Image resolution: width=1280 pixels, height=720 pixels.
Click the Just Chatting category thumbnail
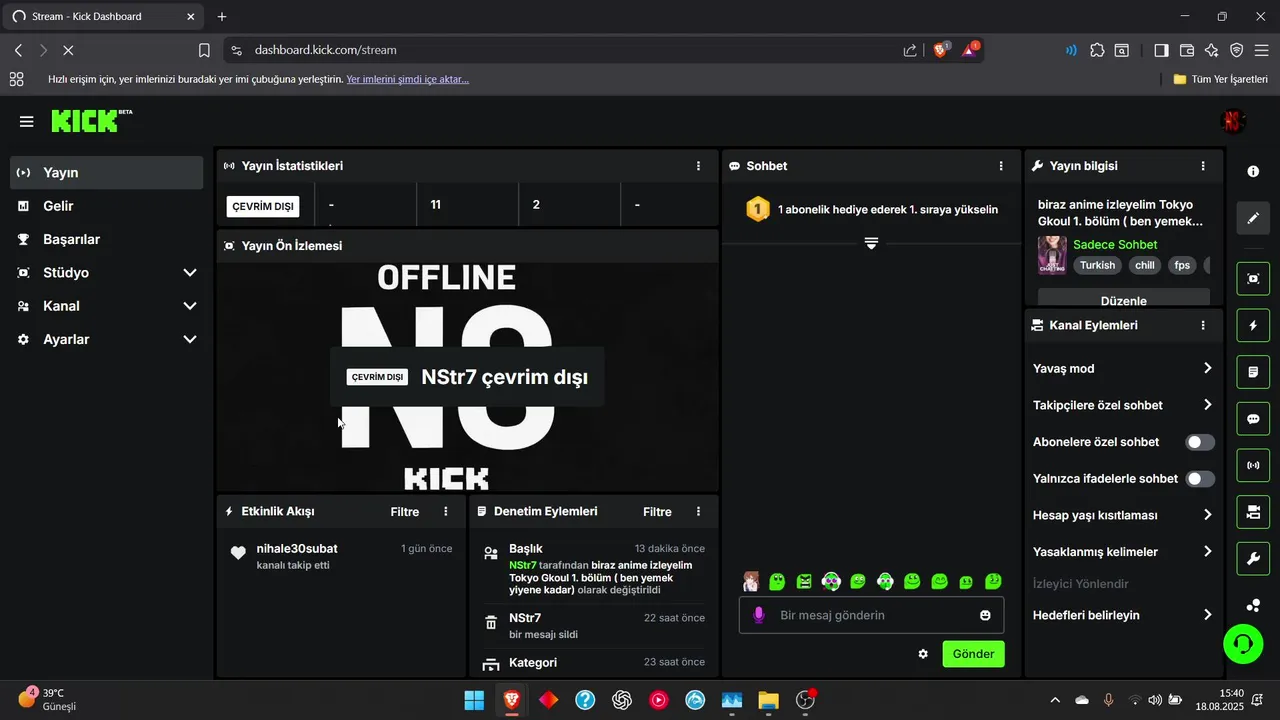coord(1052,255)
